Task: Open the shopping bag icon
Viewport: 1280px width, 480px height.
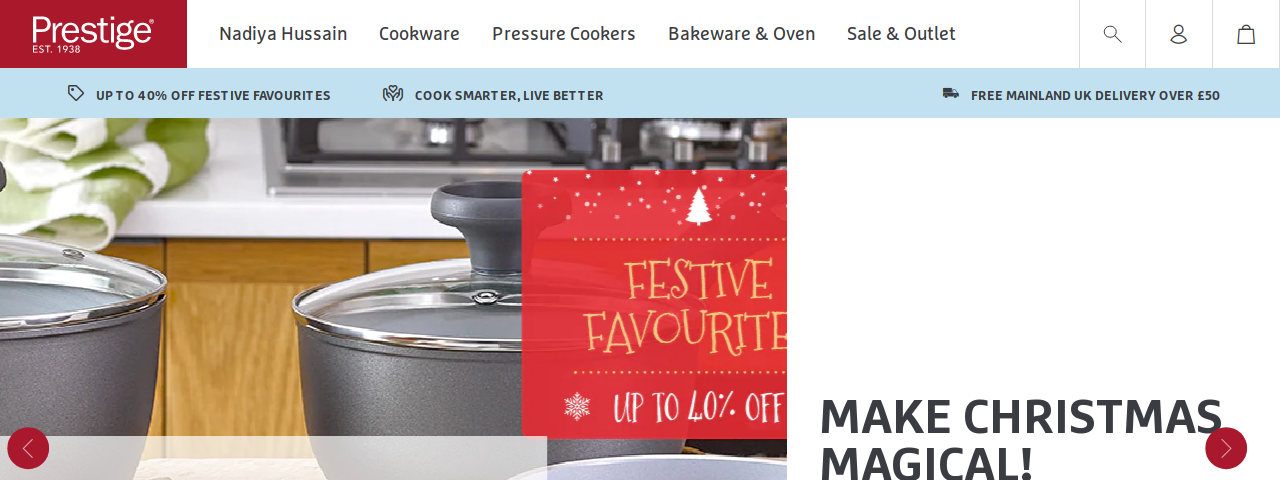Action: coord(1246,34)
